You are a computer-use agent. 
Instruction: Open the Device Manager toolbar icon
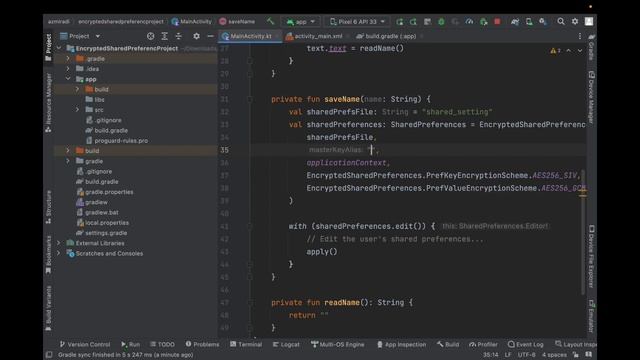click(529, 22)
